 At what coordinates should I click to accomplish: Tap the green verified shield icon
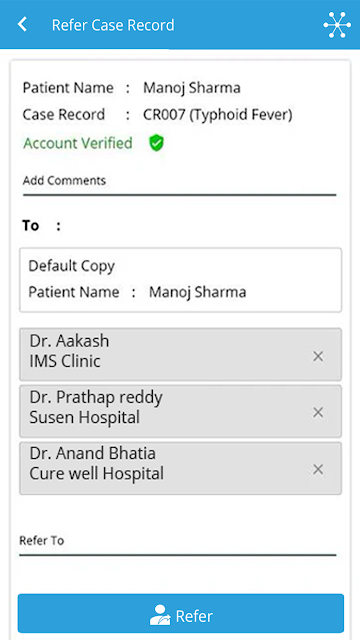pos(156,143)
